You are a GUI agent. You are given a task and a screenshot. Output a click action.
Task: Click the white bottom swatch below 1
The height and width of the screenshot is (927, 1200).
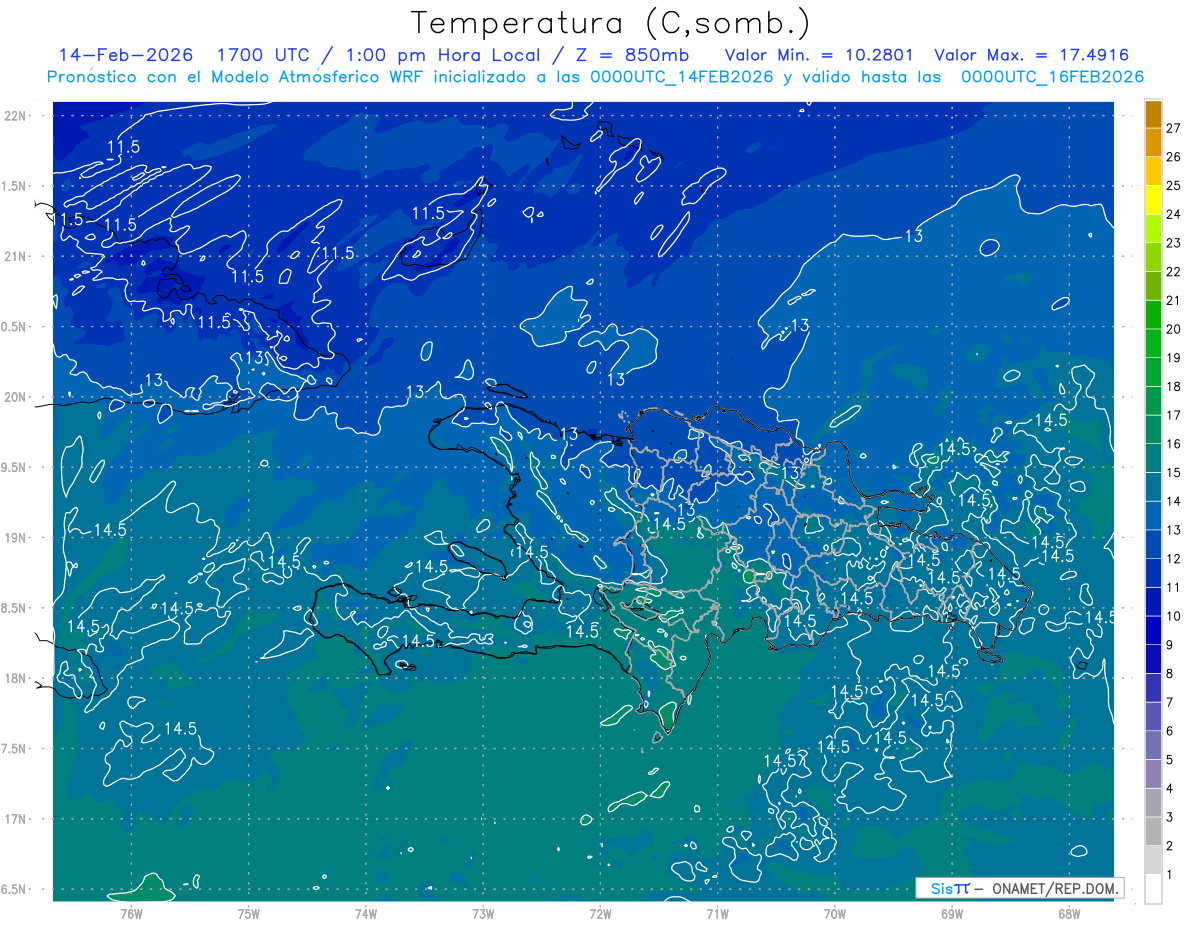(x=1153, y=889)
